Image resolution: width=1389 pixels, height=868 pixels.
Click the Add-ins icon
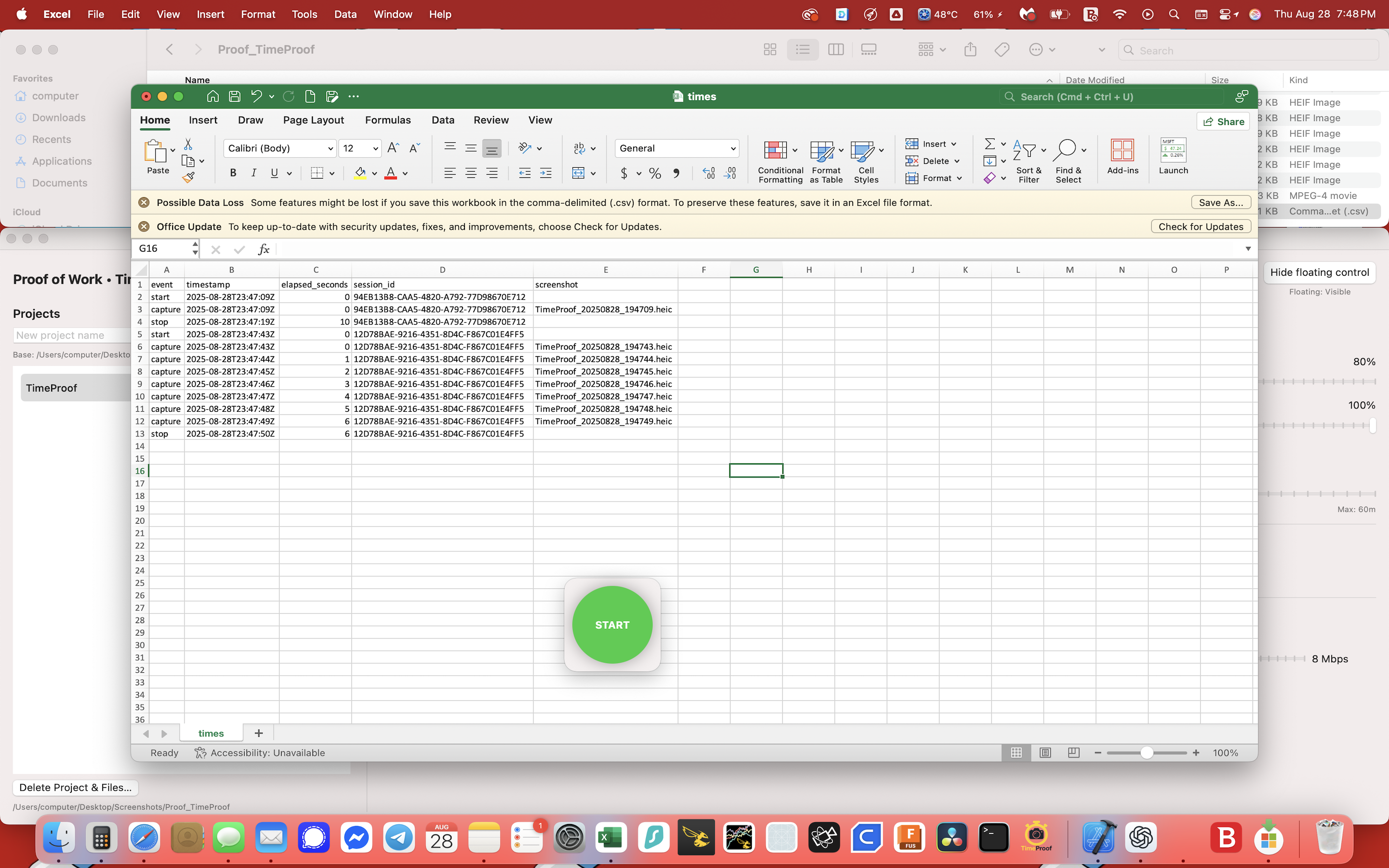coord(1122,150)
